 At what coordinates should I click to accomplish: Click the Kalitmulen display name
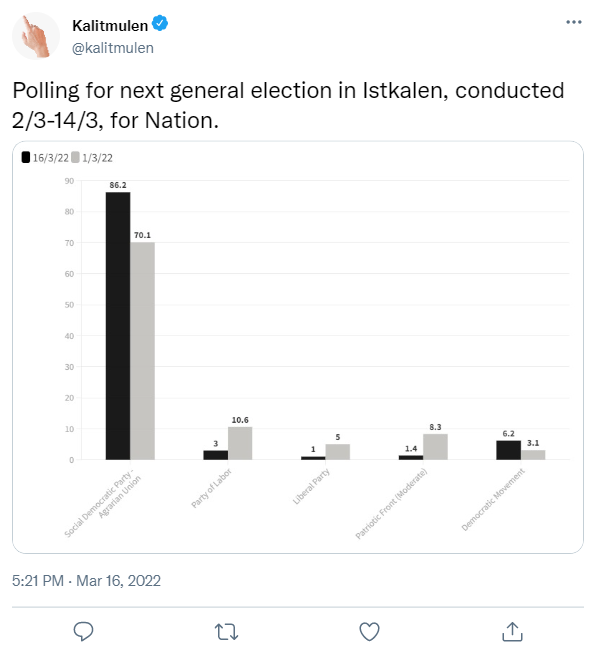tap(110, 26)
